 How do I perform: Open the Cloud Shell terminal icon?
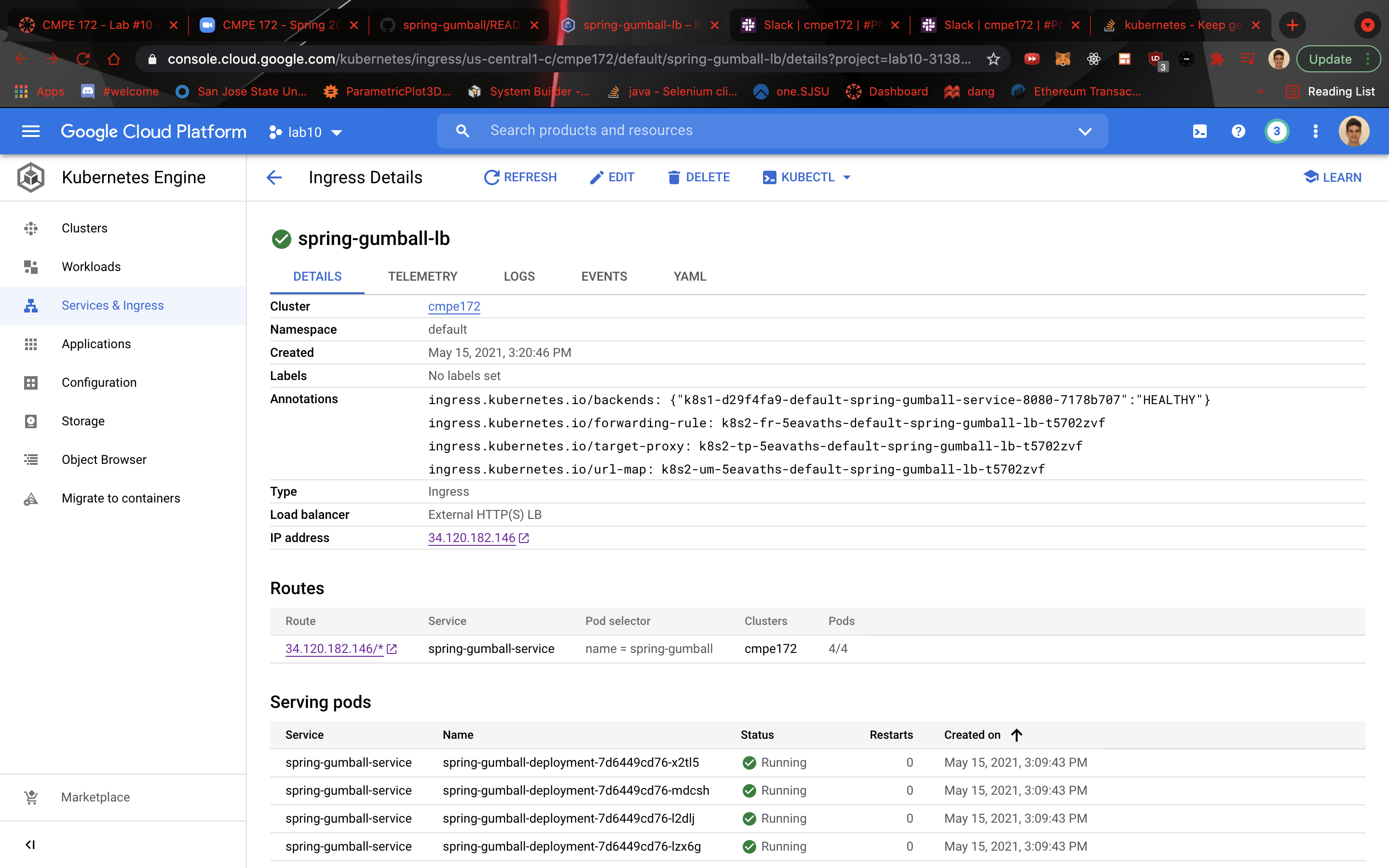pos(1199,132)
